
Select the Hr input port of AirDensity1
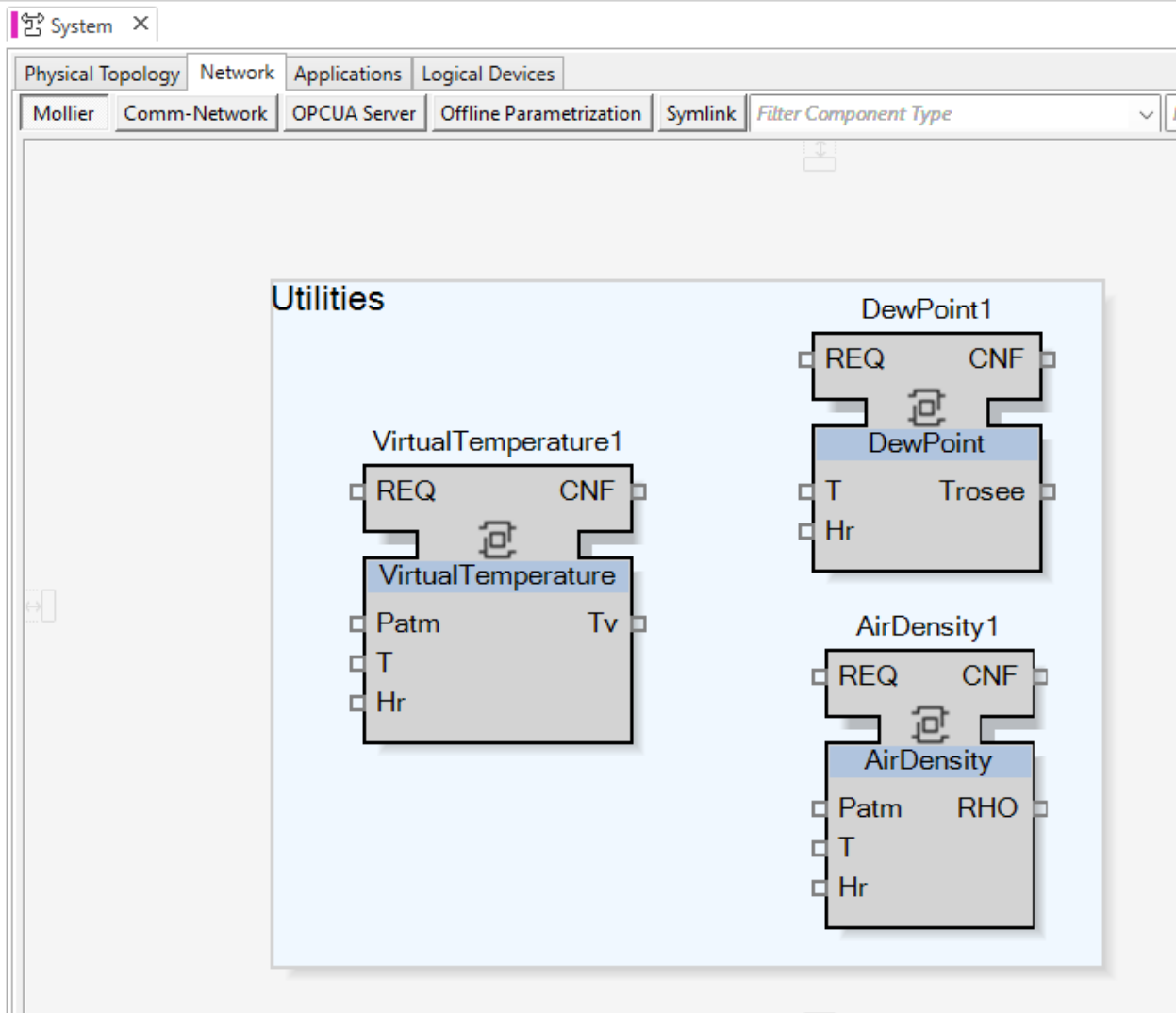point(819,888)
